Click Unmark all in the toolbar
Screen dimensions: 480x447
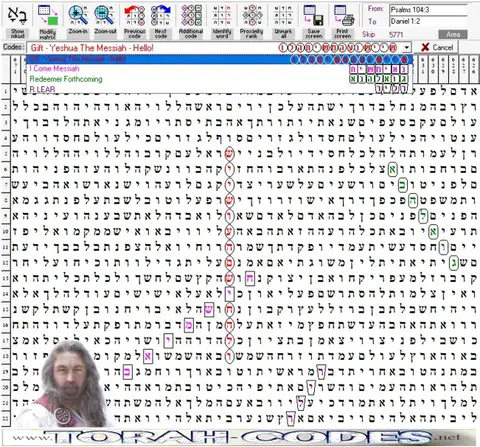(x=283, y=22)
